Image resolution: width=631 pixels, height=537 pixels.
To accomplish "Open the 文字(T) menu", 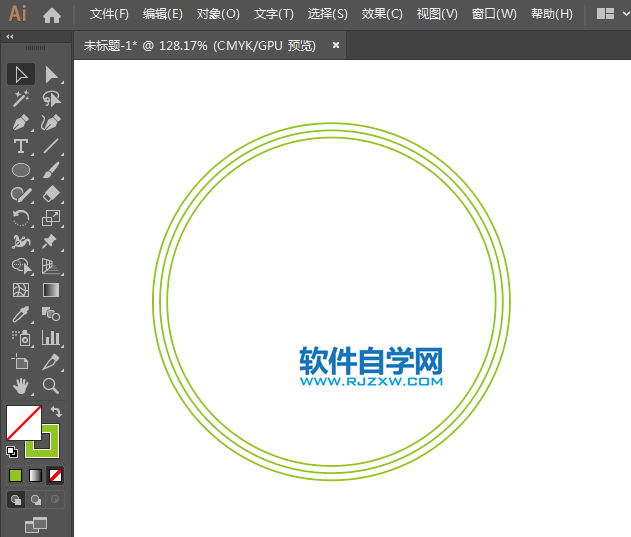I will click(274, 14).
